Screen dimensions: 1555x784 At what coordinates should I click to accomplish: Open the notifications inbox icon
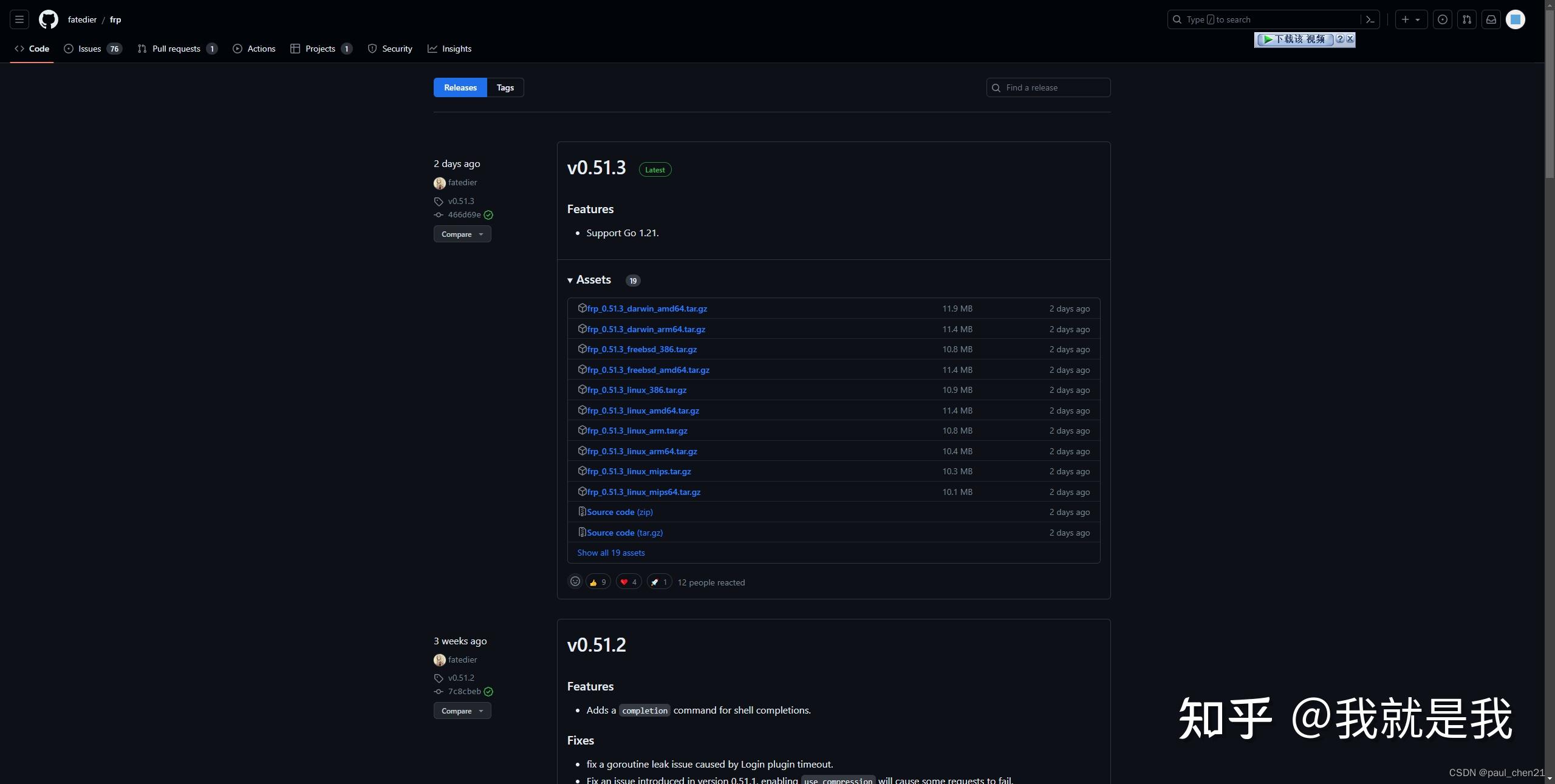tap(1491, 19)
